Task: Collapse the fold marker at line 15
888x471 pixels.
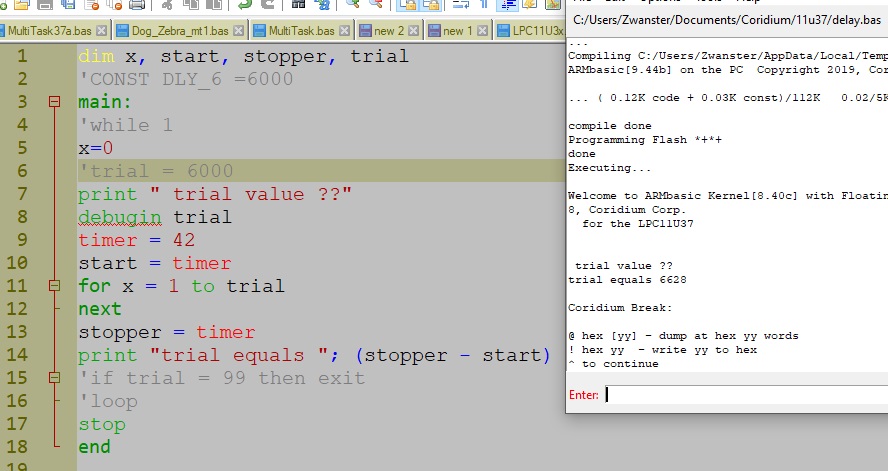Action: coord(54,378)
